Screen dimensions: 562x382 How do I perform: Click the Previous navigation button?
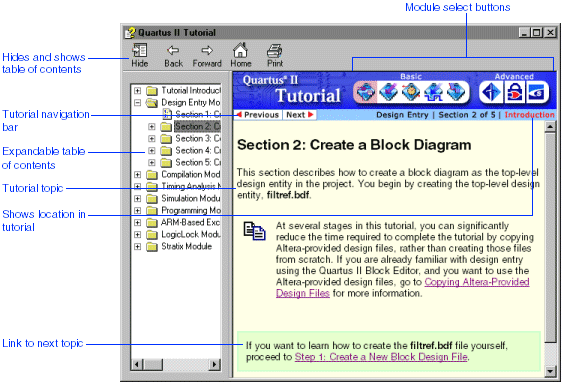(258, 115)
